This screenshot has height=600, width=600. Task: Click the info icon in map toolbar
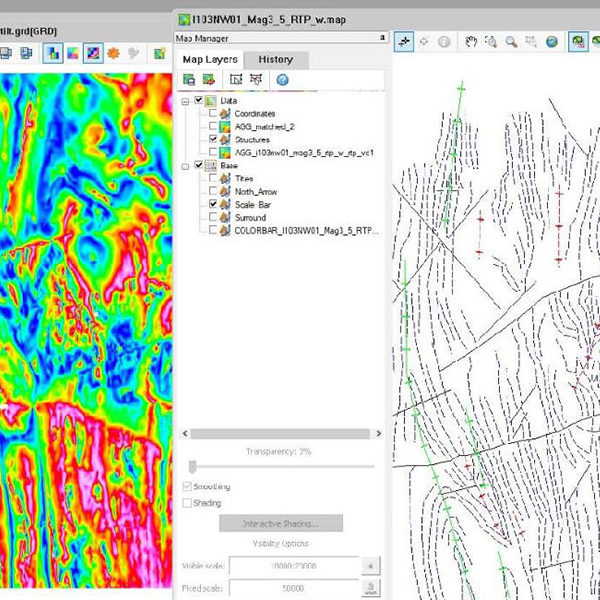pyautogui.click(x=444, y=42)
